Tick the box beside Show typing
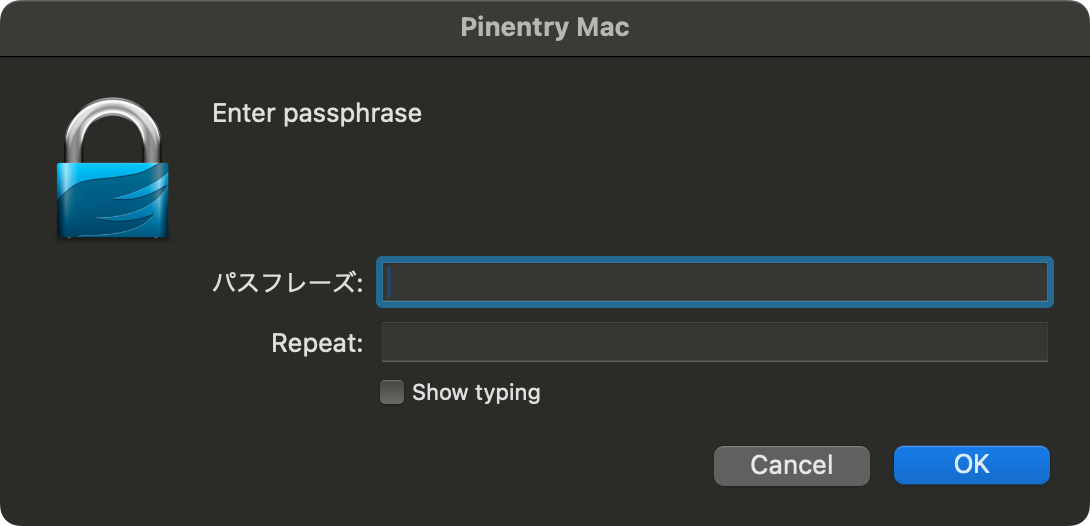Image resolution: width=1090 pixels, height=526 pixels. click(392, 392)
